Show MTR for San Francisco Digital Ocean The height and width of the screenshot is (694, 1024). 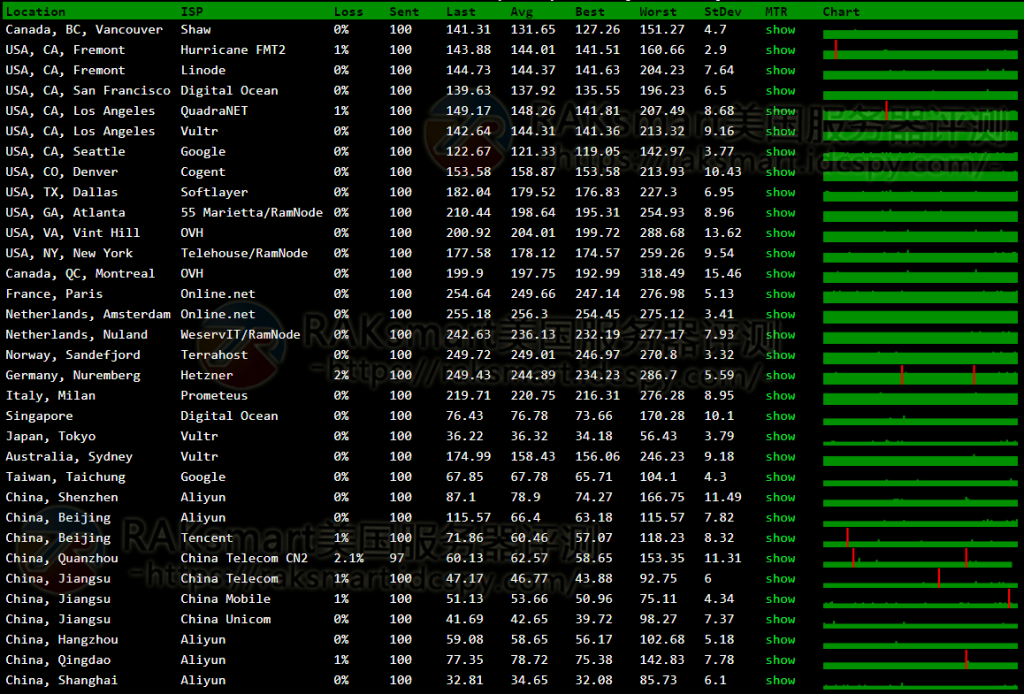[780, 90]
